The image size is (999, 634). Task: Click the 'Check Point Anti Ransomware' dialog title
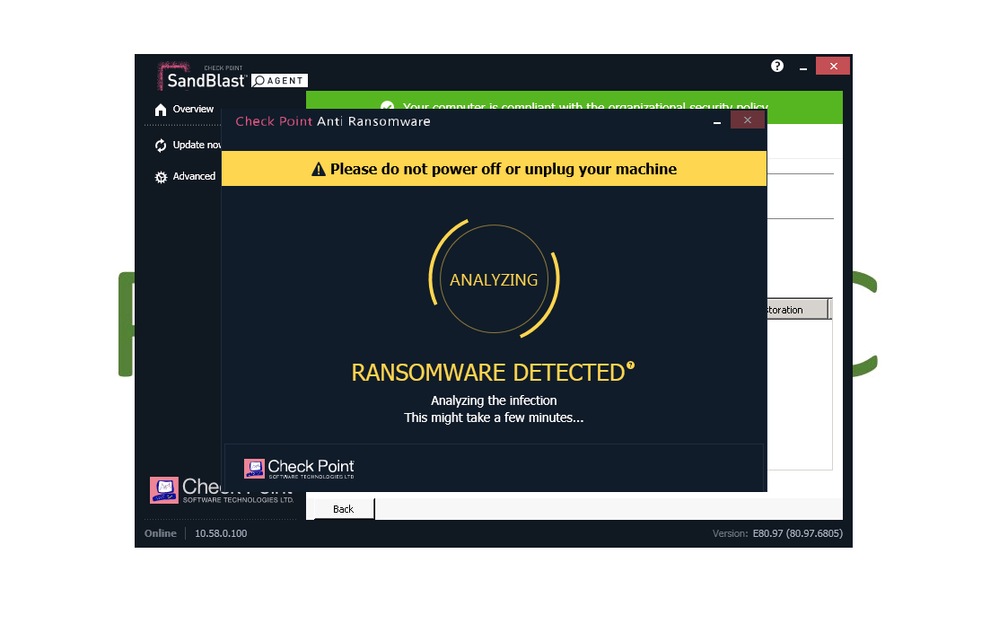tap(333, 121)
